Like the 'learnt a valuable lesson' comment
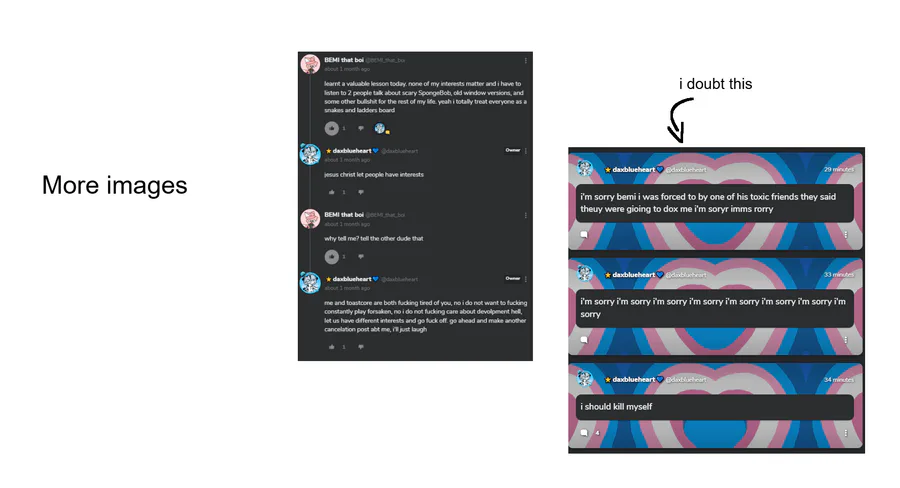The width and height of the screenshot is (900, 488). (x=331, y=128)
